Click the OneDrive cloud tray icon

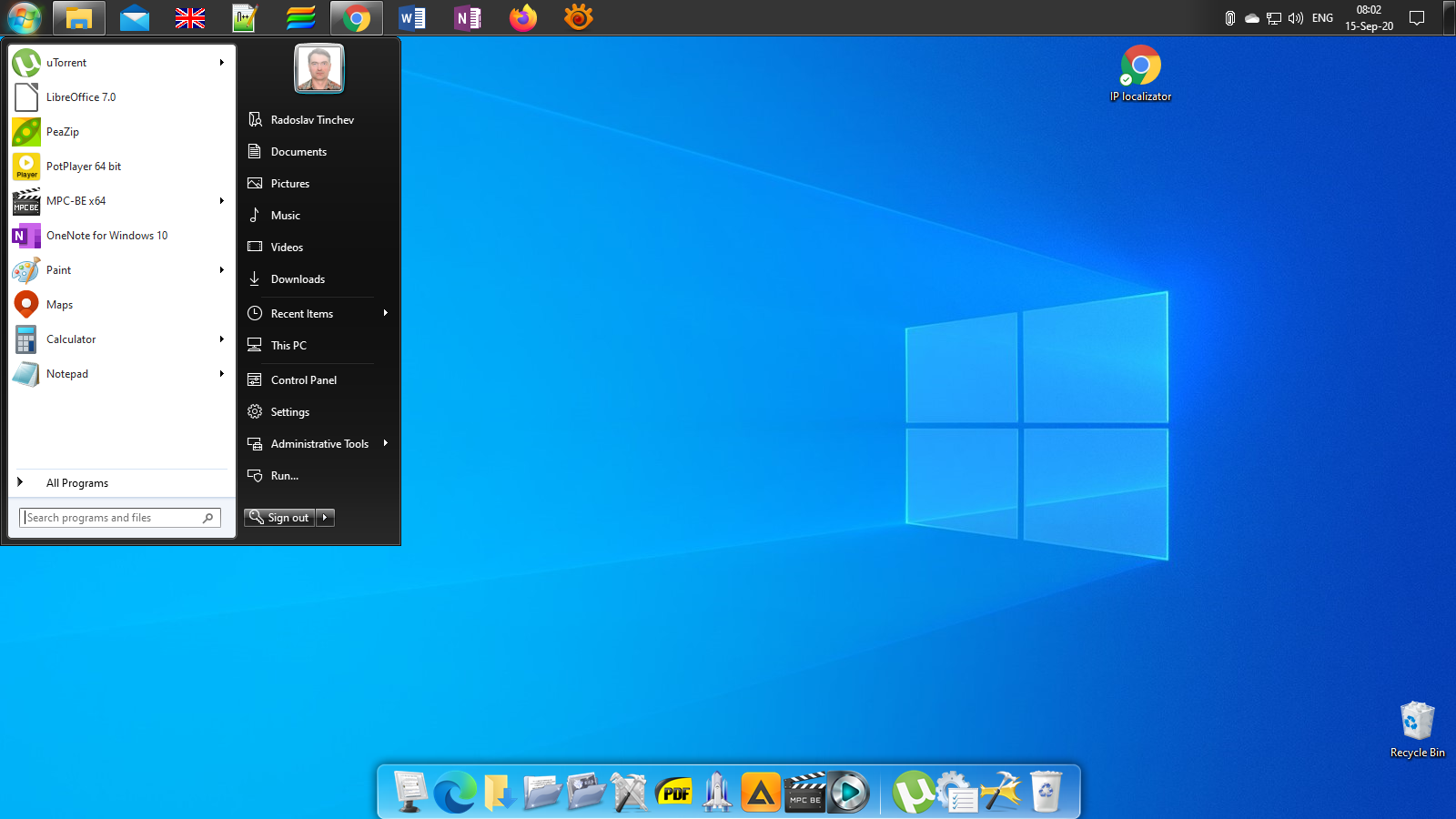click(x=1252, y=18)
